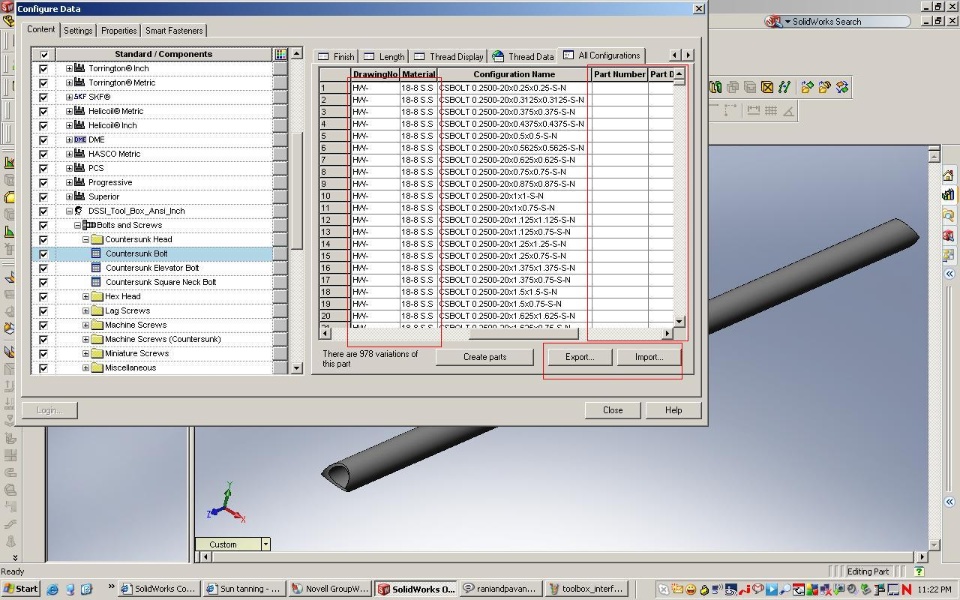Click the configurations table horizontal scrollbar thumb
The height and width of the screenshot is (600, 960).
[x=523, y=334]
